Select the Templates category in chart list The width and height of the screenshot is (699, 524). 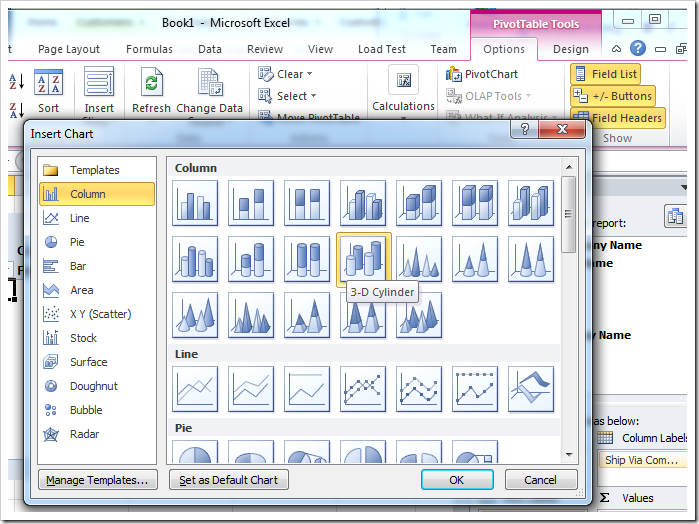click(x=97, y=170)
